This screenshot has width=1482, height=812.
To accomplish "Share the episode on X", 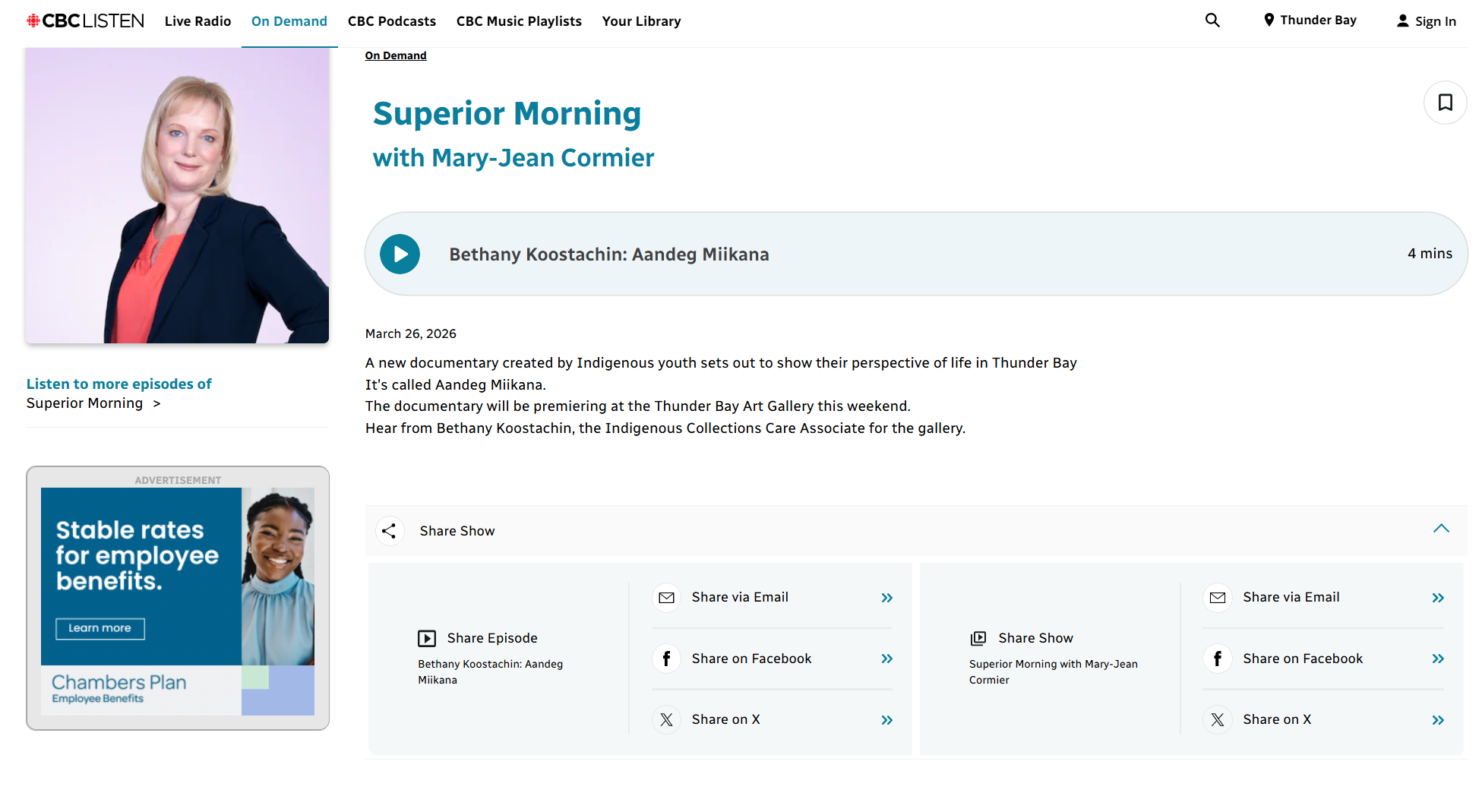I will pyautogui.click(x=773, y=720).
